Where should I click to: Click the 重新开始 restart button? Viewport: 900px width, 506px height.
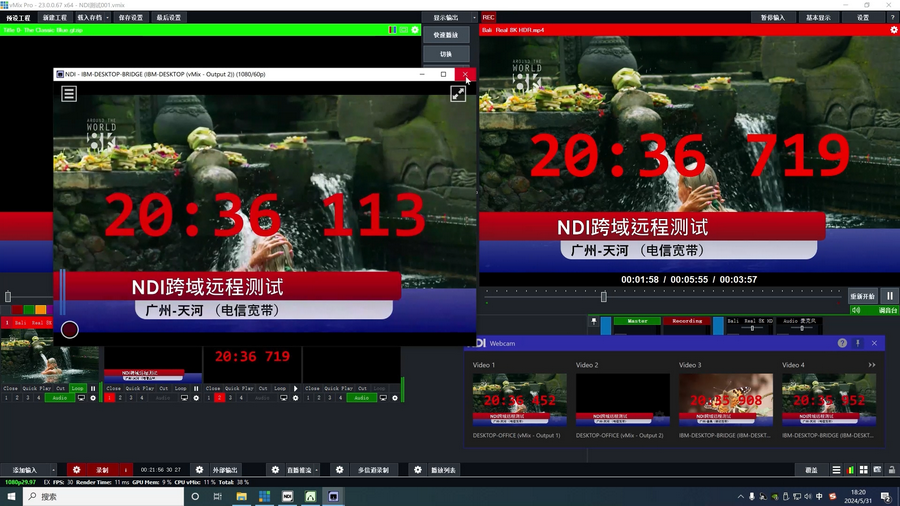(862, 296)
